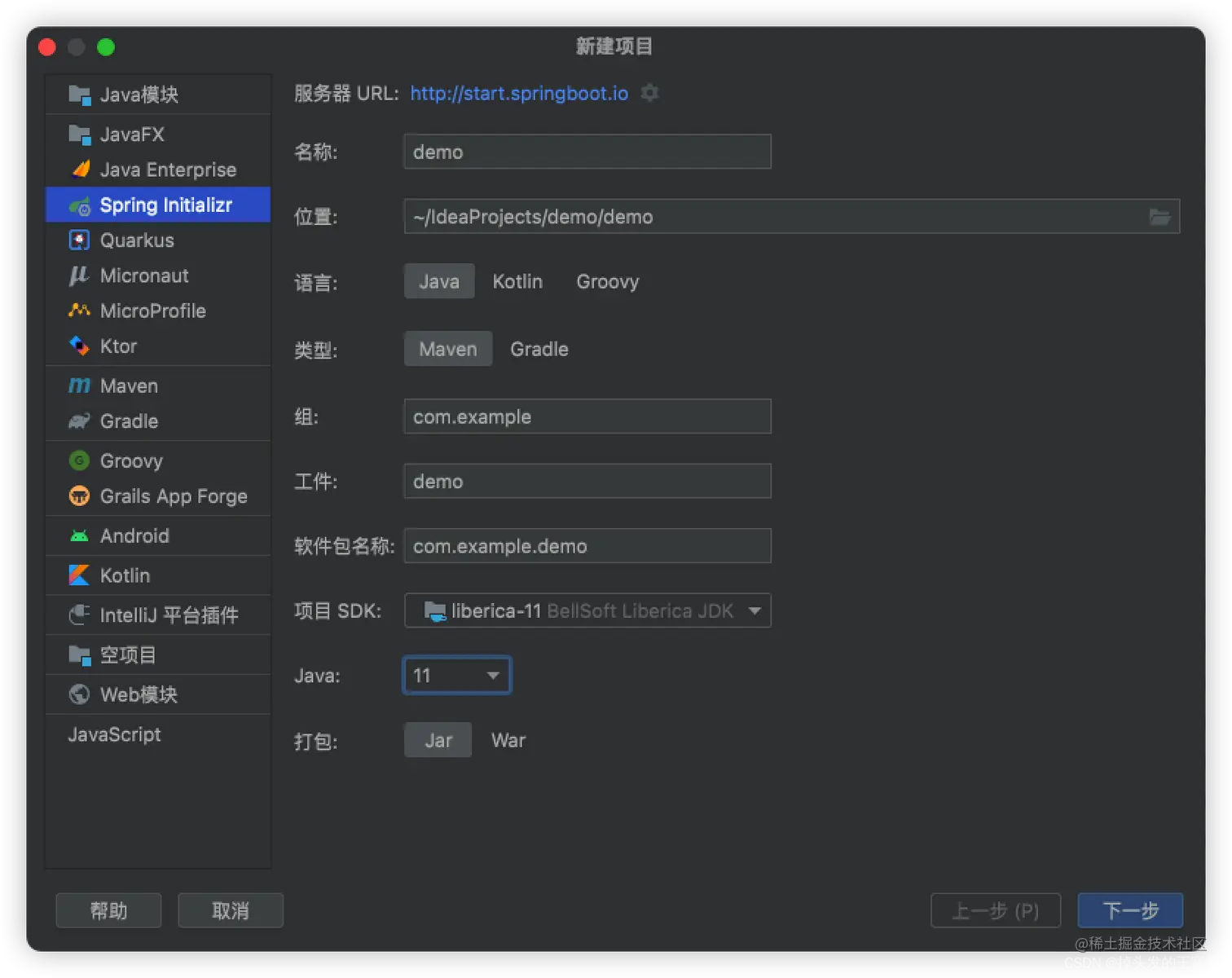Viewport: 1232px width, 978px height.
Task: Select the Micronaut generator
Action: click(144, 275)
